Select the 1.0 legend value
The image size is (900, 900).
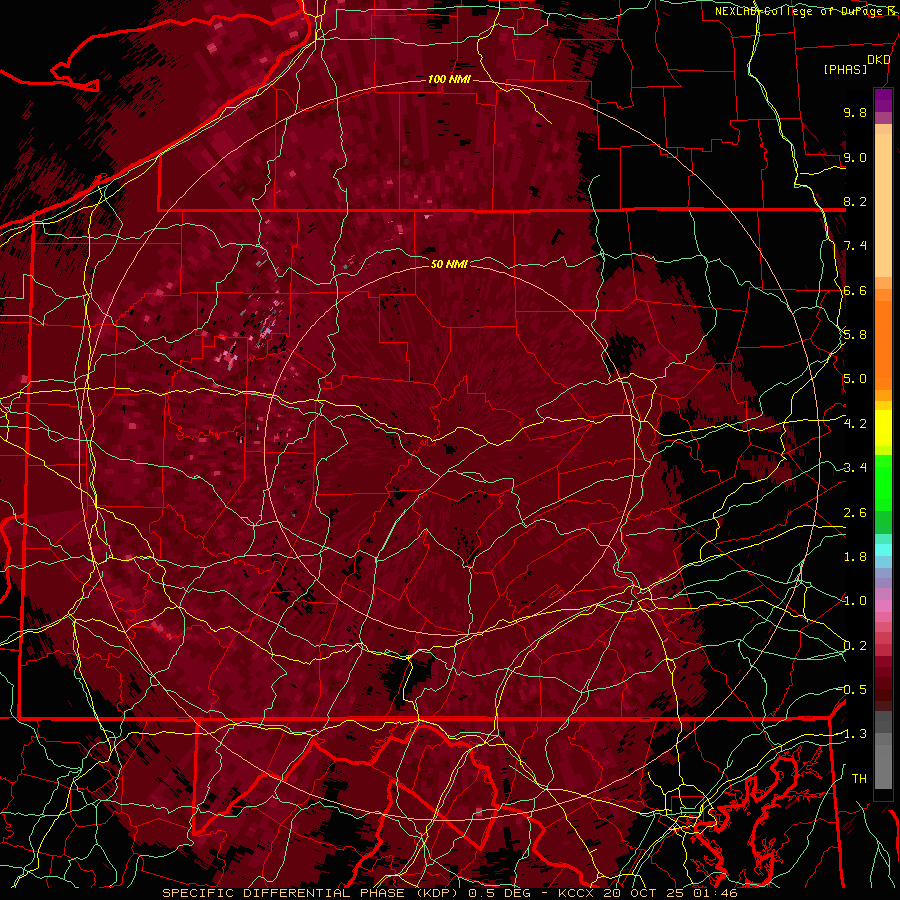click(855, 601)
